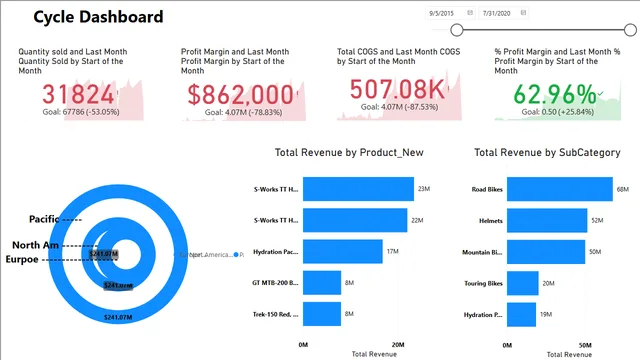Viewport: 640px width, 360px height.
Task: Click the 'GT MTB-200 B...' axis label
Action: pos(275,282)
